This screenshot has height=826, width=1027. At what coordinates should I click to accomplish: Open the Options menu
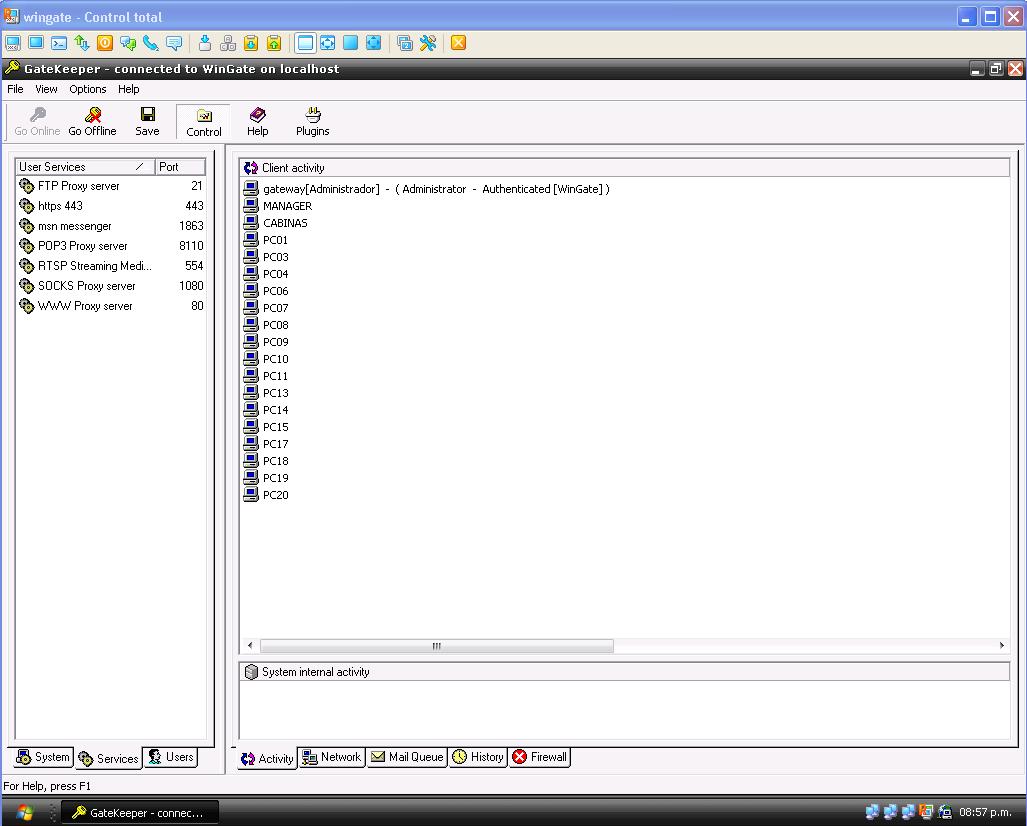88,89
